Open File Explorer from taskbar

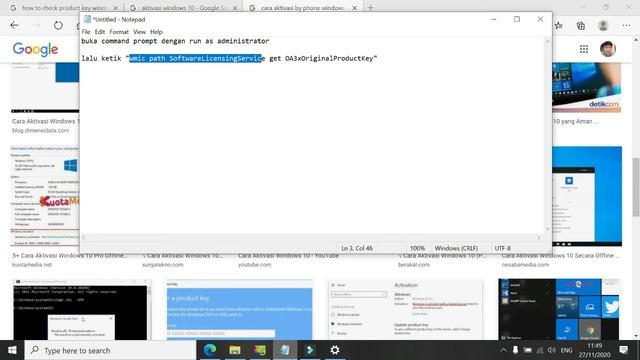[235, 350]
